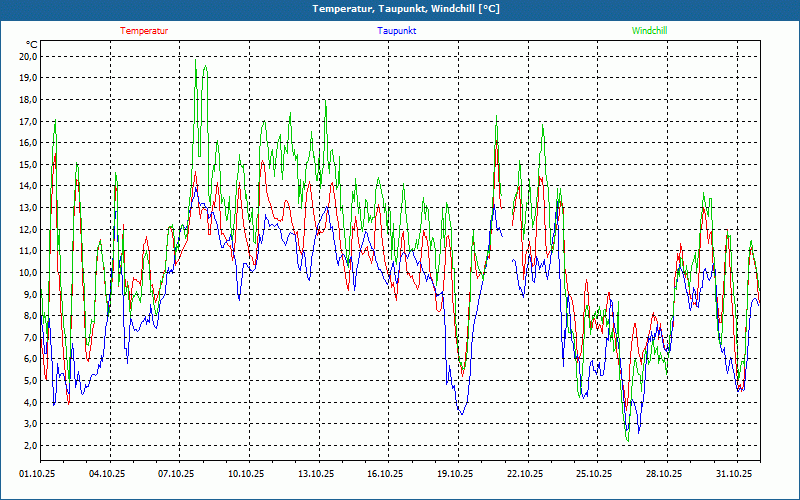This screenshot has width=800, height=500.
Task: Click the '°C' unit label above the y-axis
Action: (x=32, y=44)
